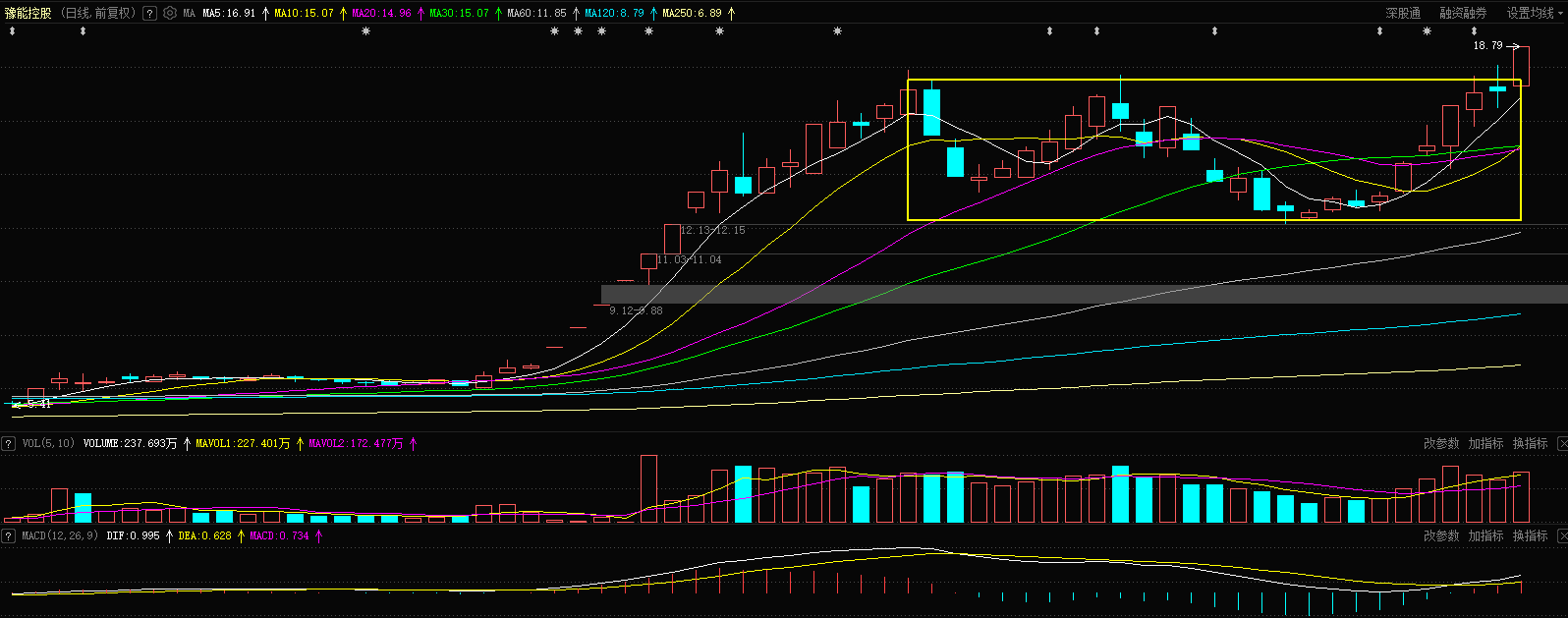The height and width of the screenshot is (618, 1568).
Task: Click the MACD(12,26,9) indicator label
Action: click(60, 535)
